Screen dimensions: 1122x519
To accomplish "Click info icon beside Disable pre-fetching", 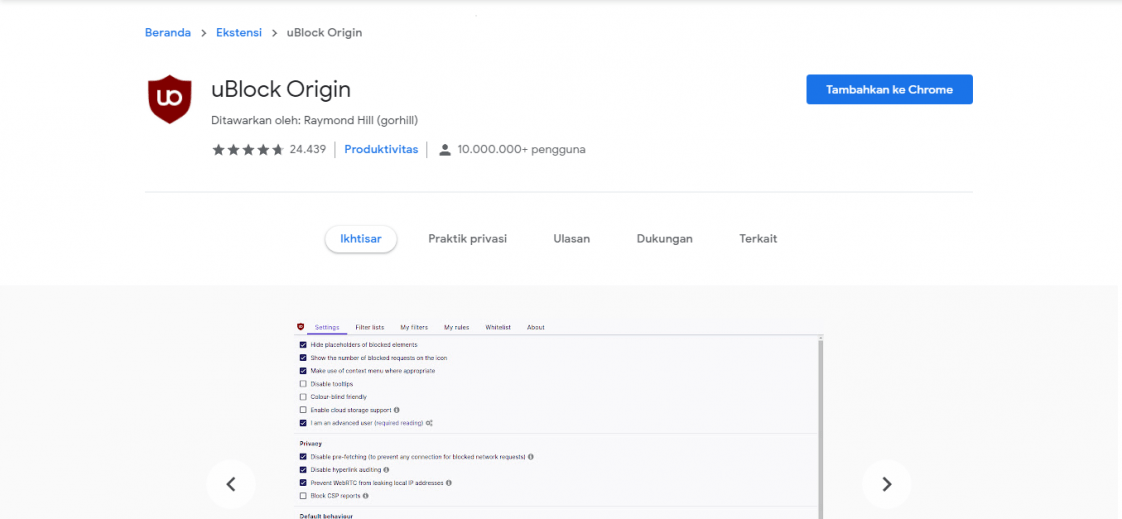I will point(531,457).
